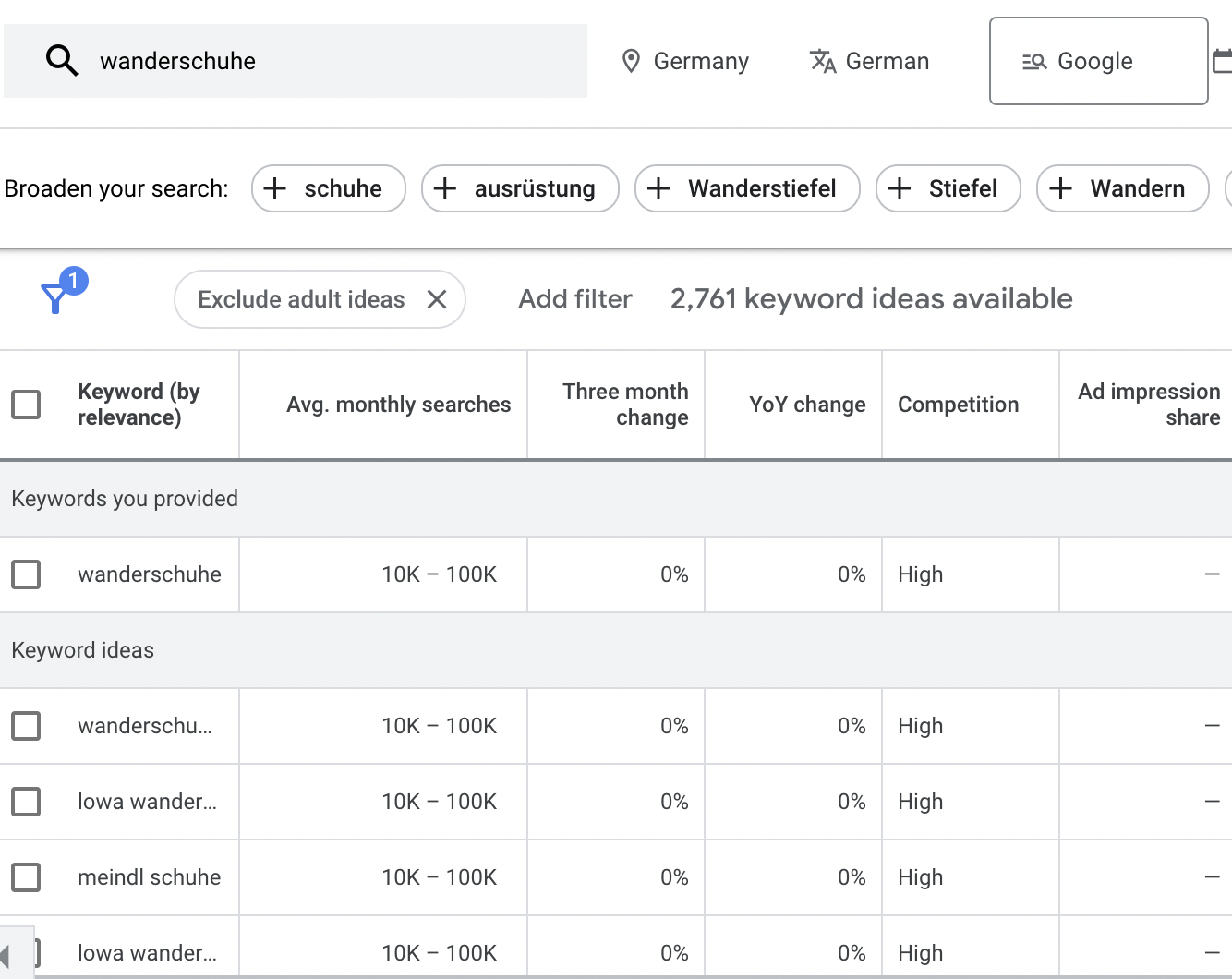Add 'Wandern' suggestion chip
This screenshot has height=979, width=1232.
tap(1122, 188)
